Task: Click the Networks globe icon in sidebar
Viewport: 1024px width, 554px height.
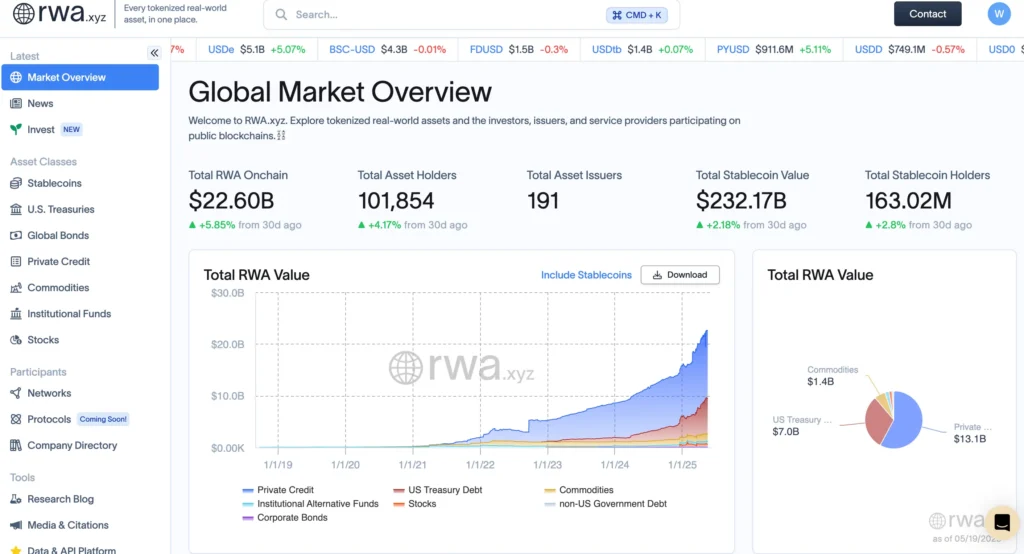Action: (x=16, y=394)
